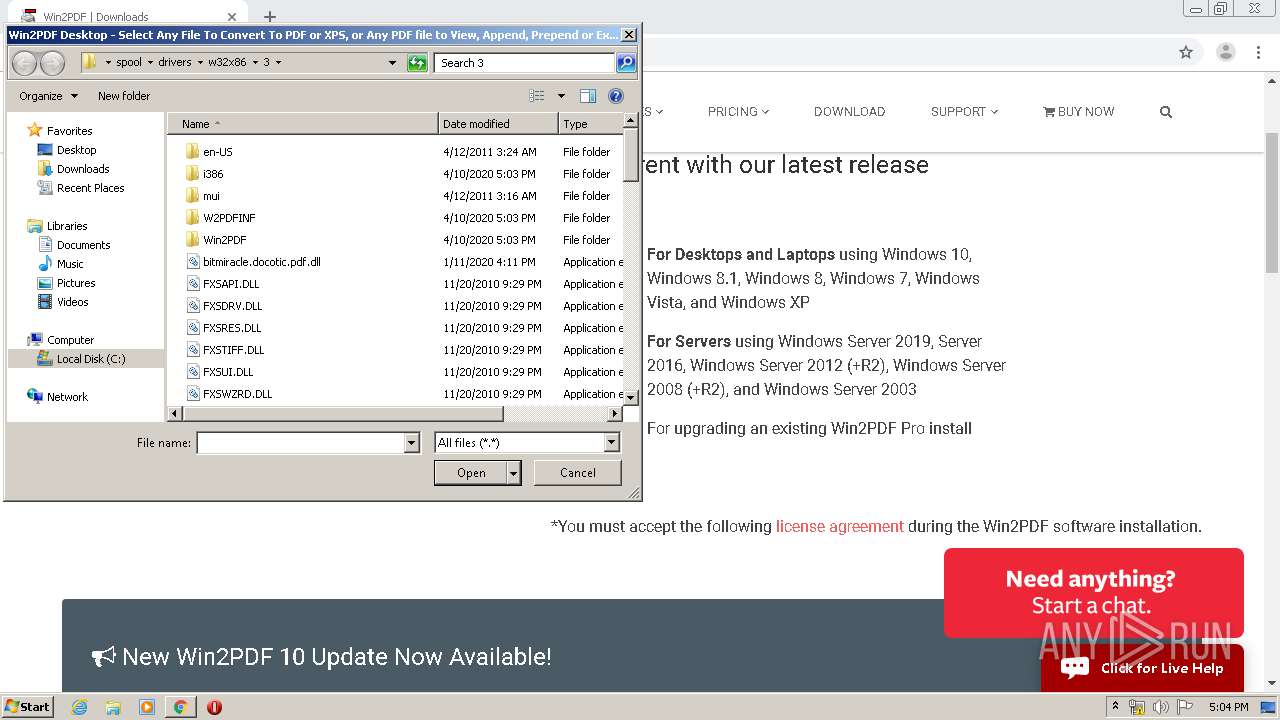Click for Live Help chat button
The image size is (1280, 720).
tap(1142, 668)
